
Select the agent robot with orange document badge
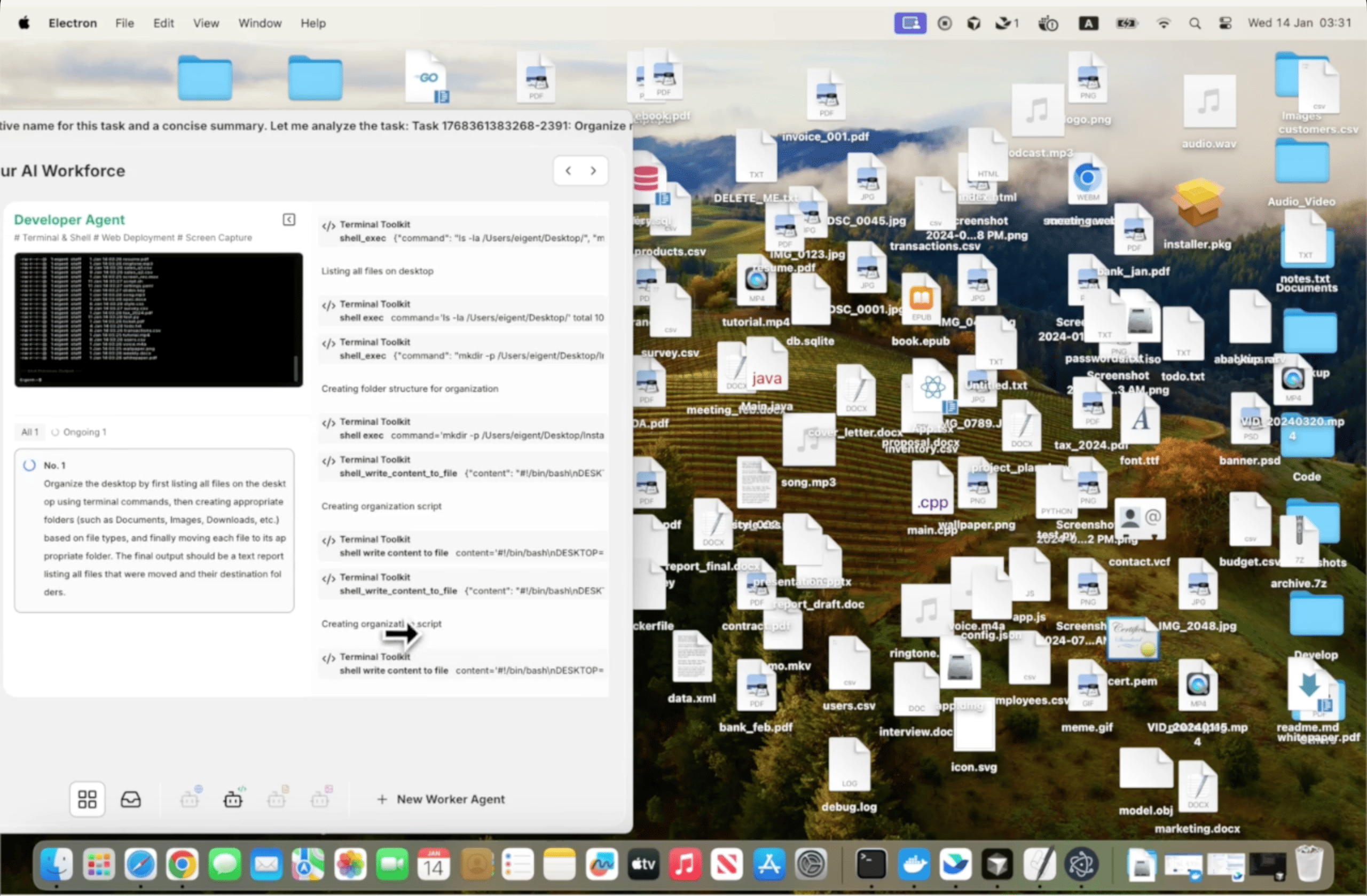(277, 798)
